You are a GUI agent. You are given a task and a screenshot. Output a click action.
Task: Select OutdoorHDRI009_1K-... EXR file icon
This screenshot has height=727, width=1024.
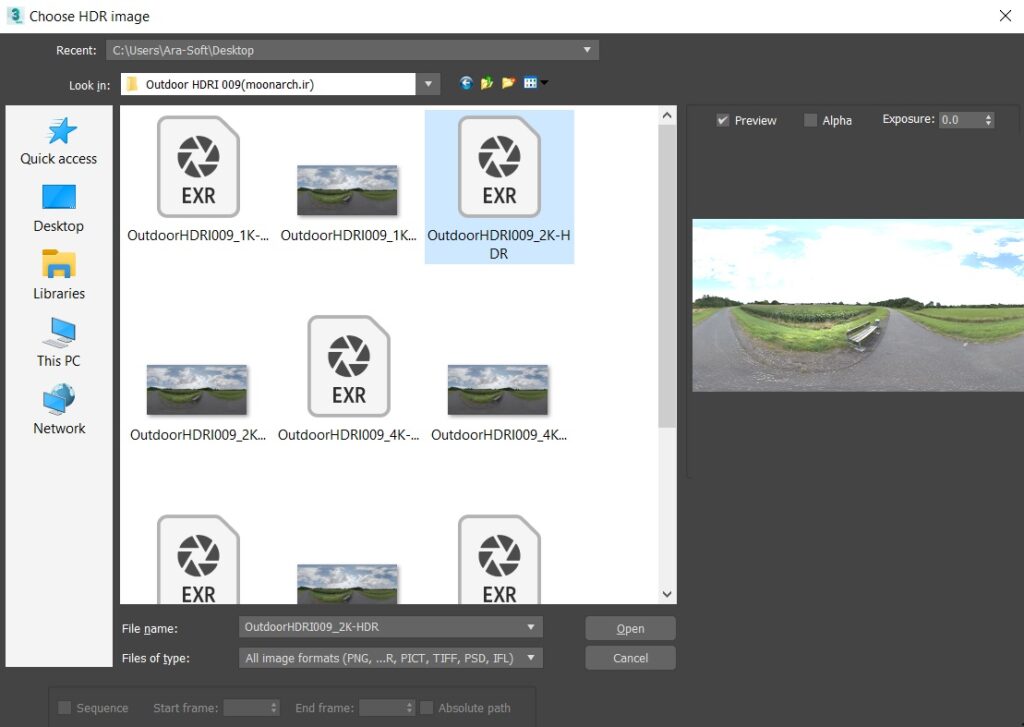click(x=199, y=167)
